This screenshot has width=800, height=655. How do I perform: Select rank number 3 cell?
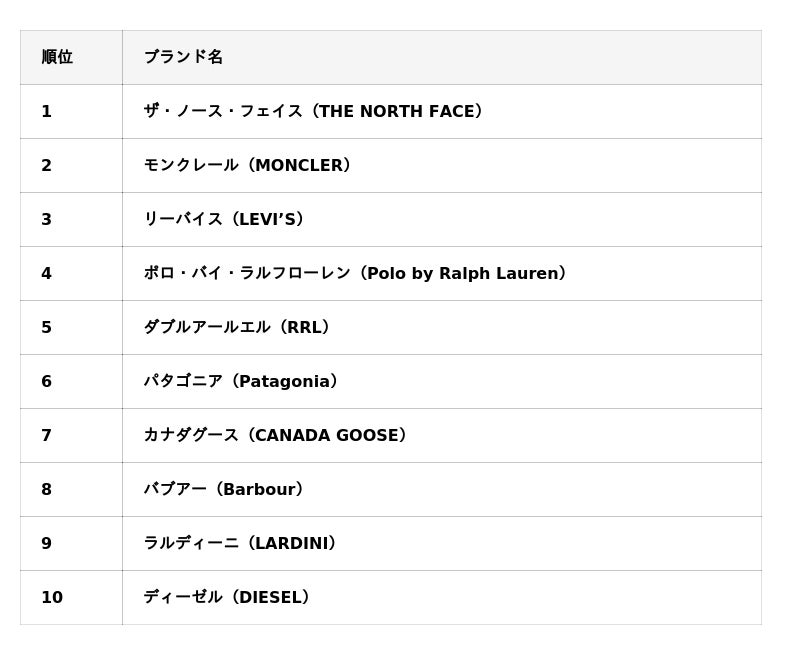(x=47, y=219)
